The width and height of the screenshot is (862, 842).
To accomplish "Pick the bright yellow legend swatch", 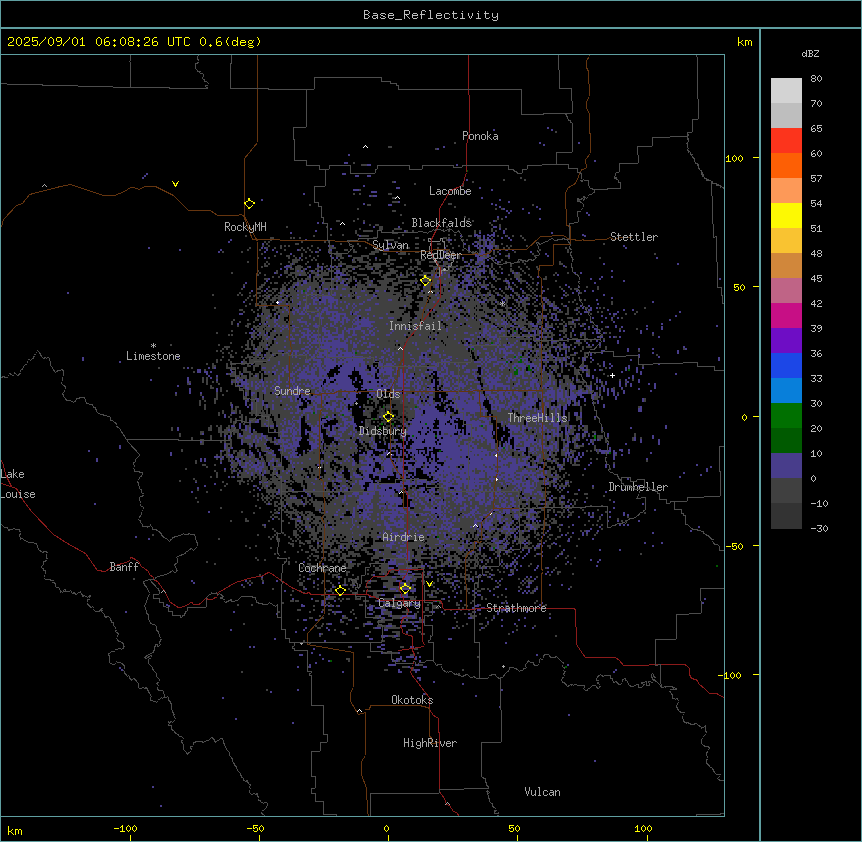I will click(x=786, y=215).
